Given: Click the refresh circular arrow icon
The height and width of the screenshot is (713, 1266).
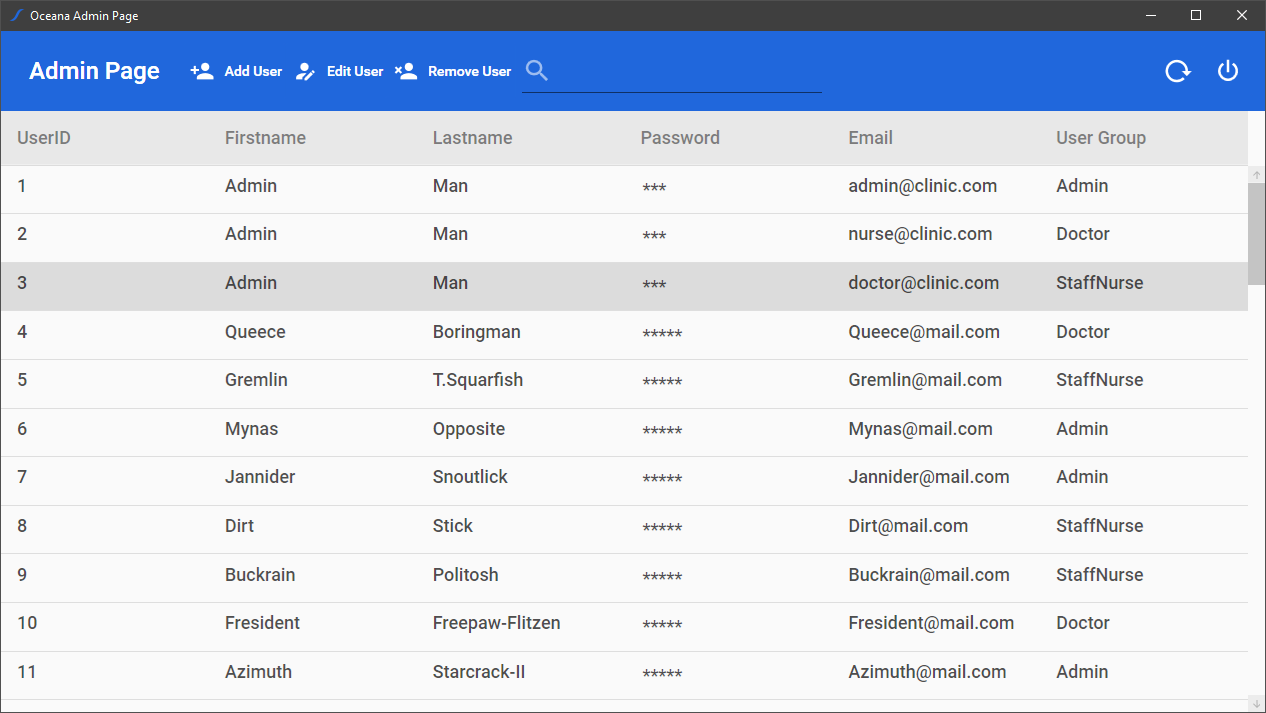Looking at the screenshot, I should pyautogui.click(x=1178, y=71).
